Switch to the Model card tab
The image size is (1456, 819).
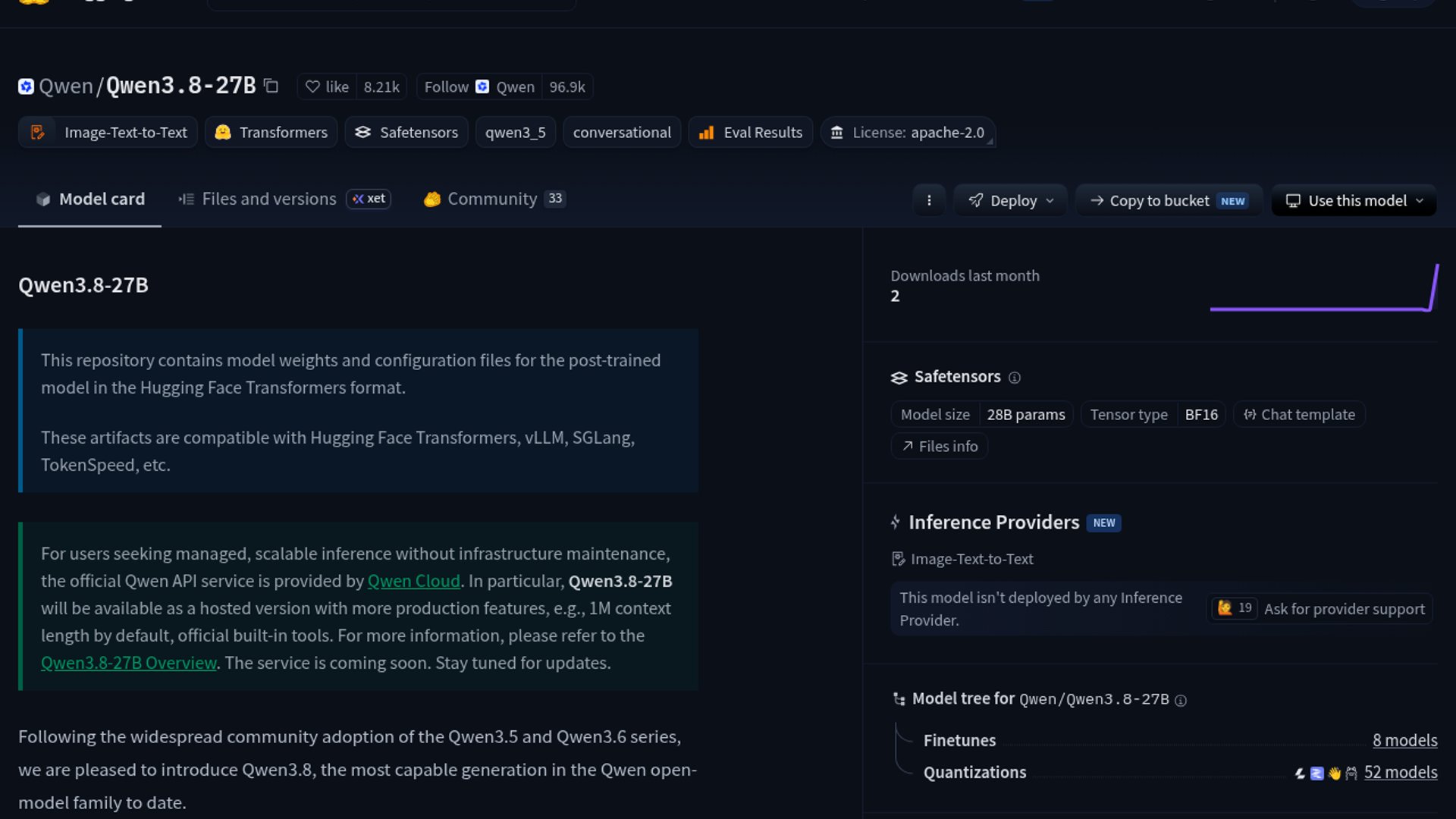(89, 199)
